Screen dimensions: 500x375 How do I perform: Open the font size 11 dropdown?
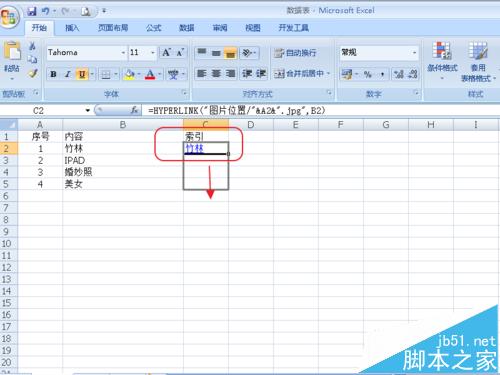point(153,53)
